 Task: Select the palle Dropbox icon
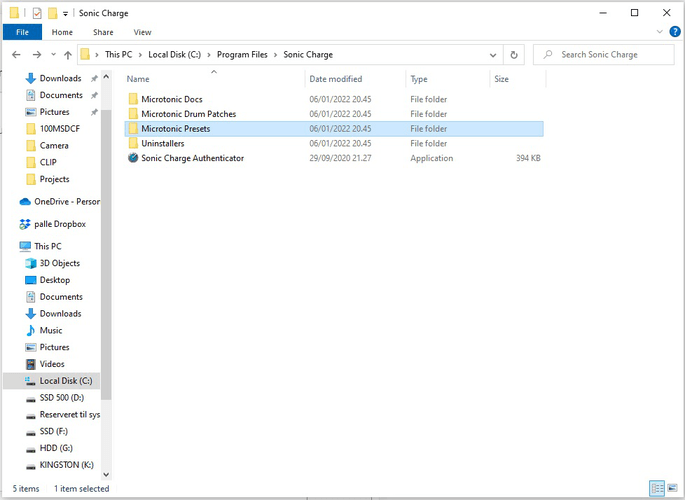(x=25, y=224)
